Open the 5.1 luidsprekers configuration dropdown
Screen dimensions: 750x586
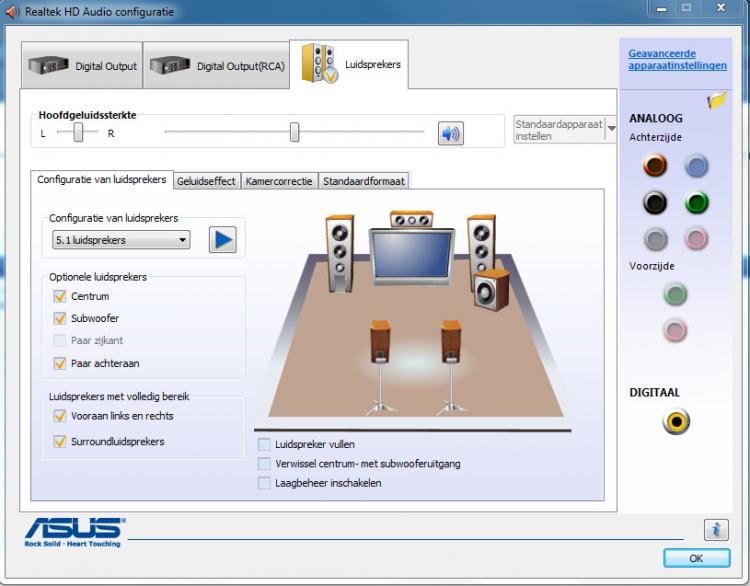coord(121,240)
